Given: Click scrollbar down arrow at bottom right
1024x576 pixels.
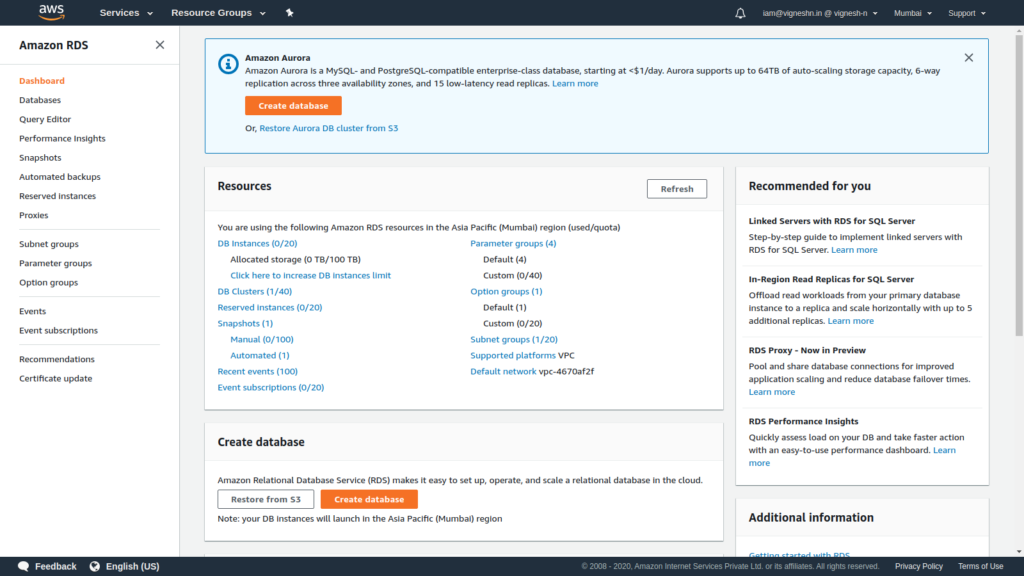Looking at the screenshot, I should coord(1019,552).
